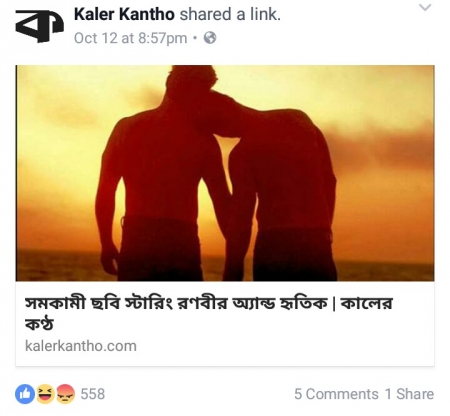Click the "shared a link." text
Viewport: 450px width, 416px height.
230,15
